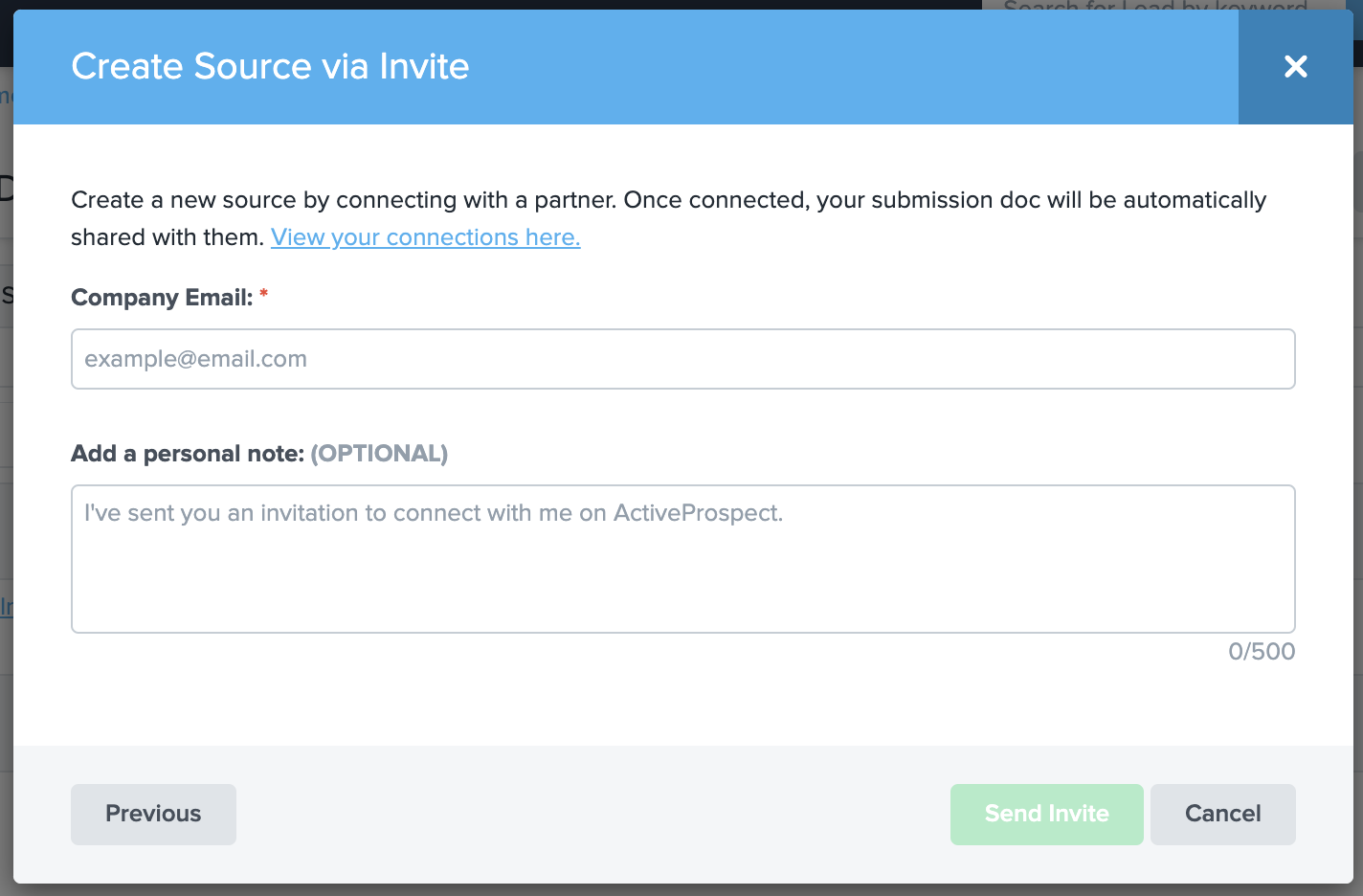Click the Create Source via Invite title
1363x896 pixels.
tap(270, 67)
